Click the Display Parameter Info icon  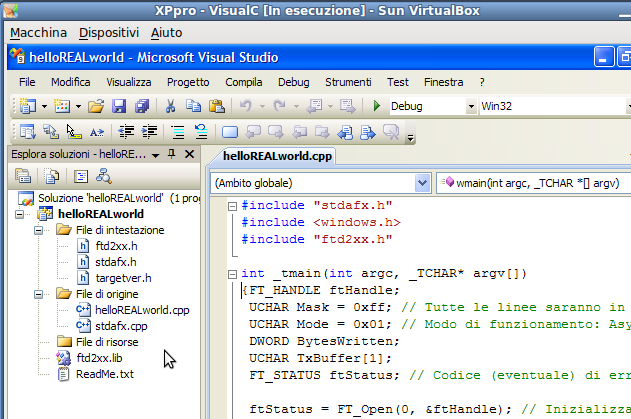(51, 132)
